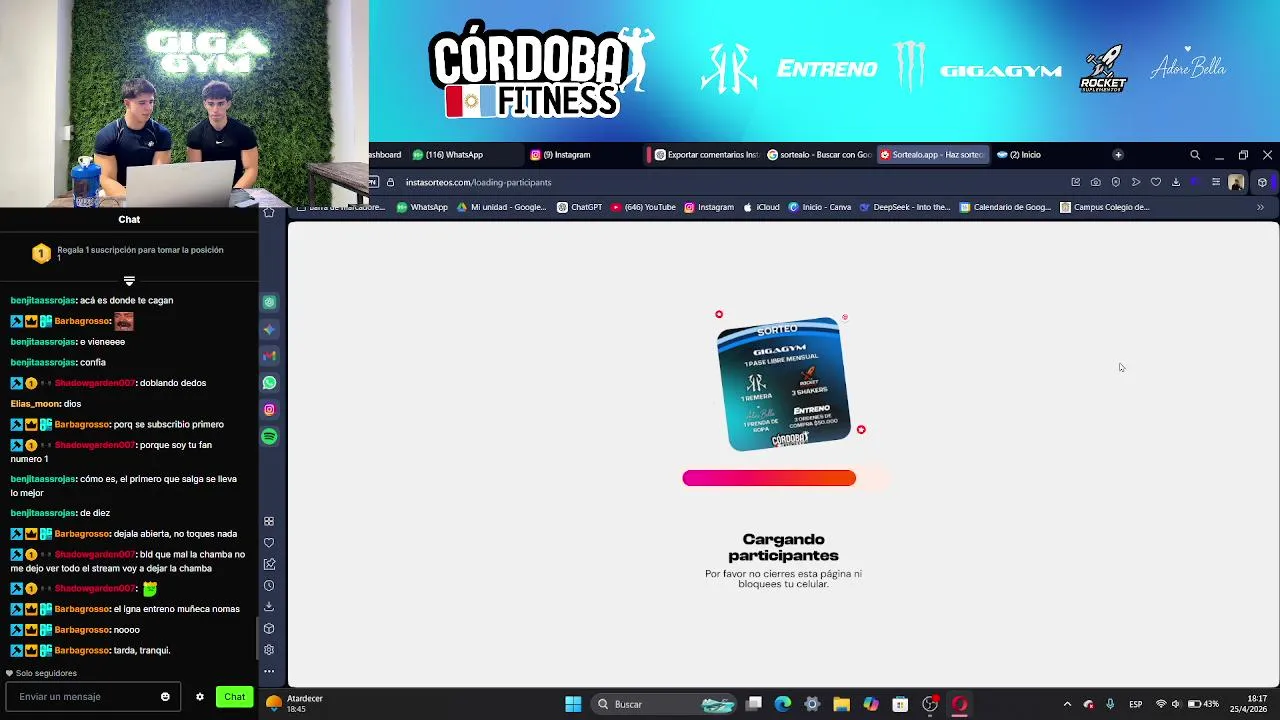Switch to sortealo - Buscar con Google tab

coord(819,155)
